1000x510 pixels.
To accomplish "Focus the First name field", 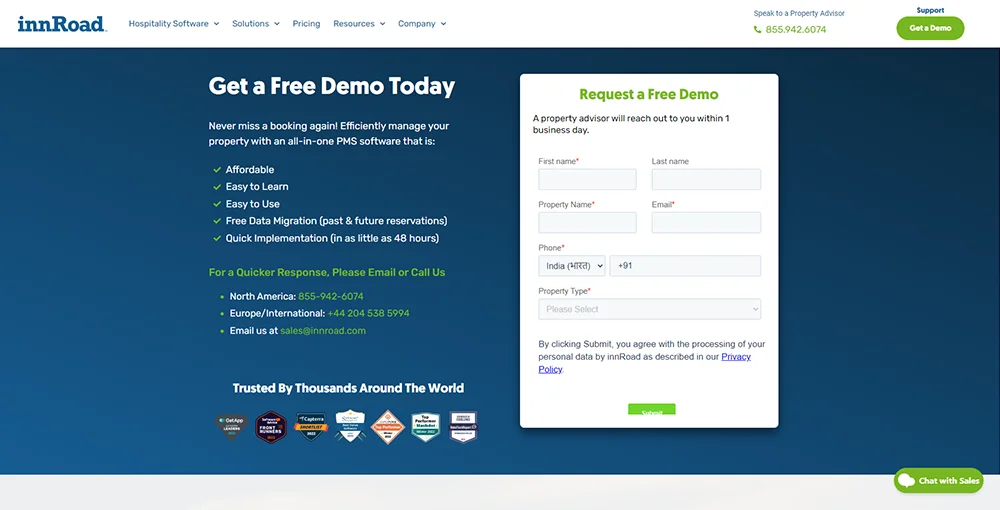I will [x=587, y=179].
